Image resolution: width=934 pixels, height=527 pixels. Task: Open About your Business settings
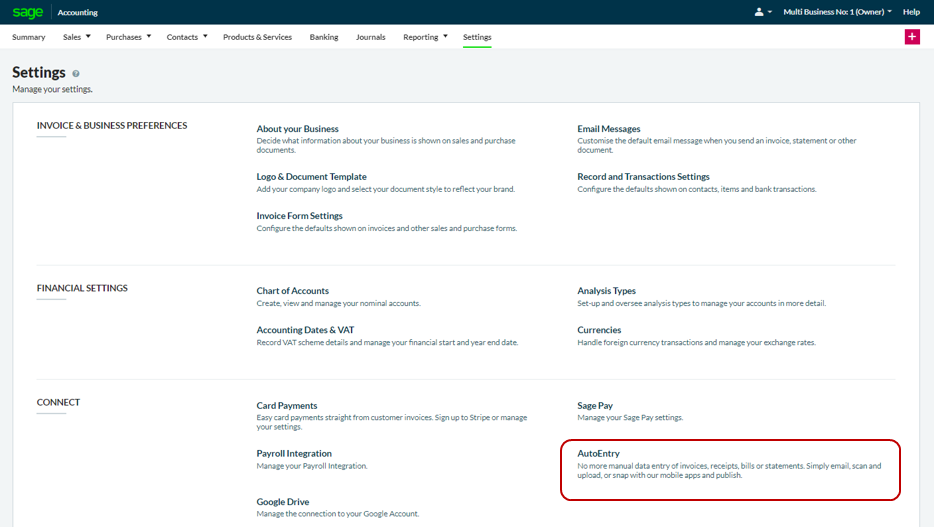(x=297, y=129)
